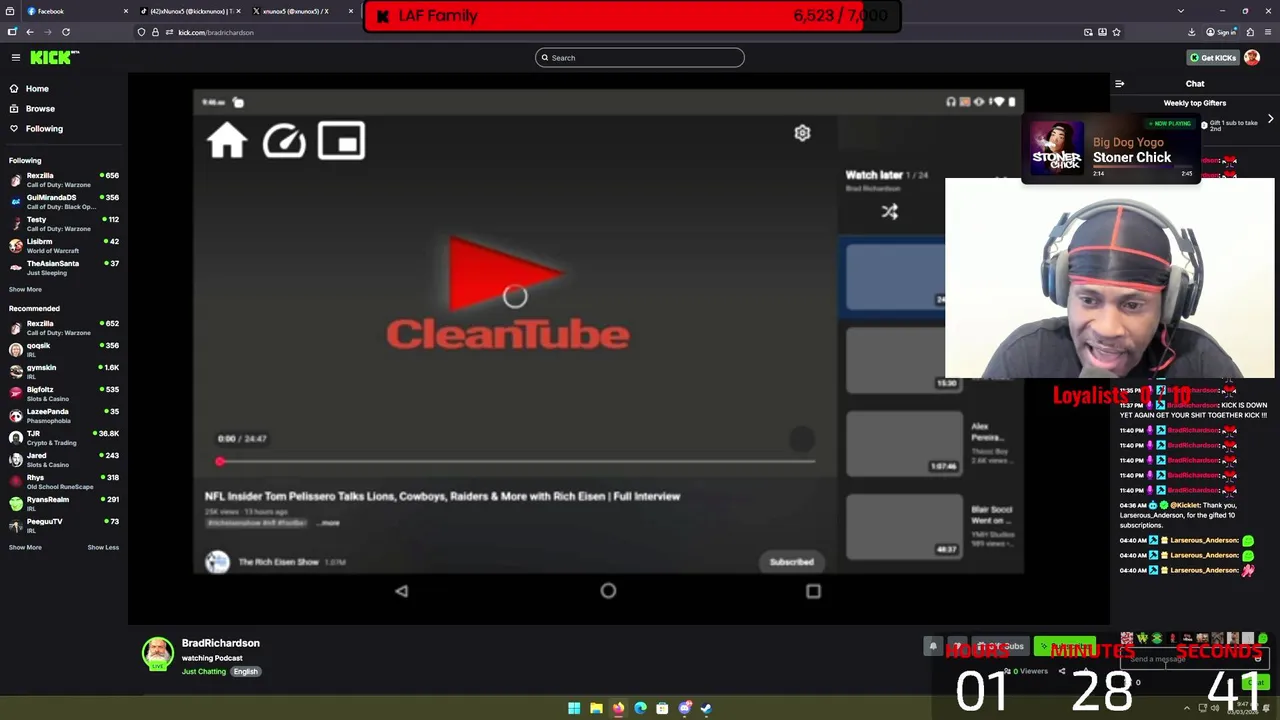This screenshot has height=720, width=1280.
Task: Expand Show More under Following
Action: point(25,290)
